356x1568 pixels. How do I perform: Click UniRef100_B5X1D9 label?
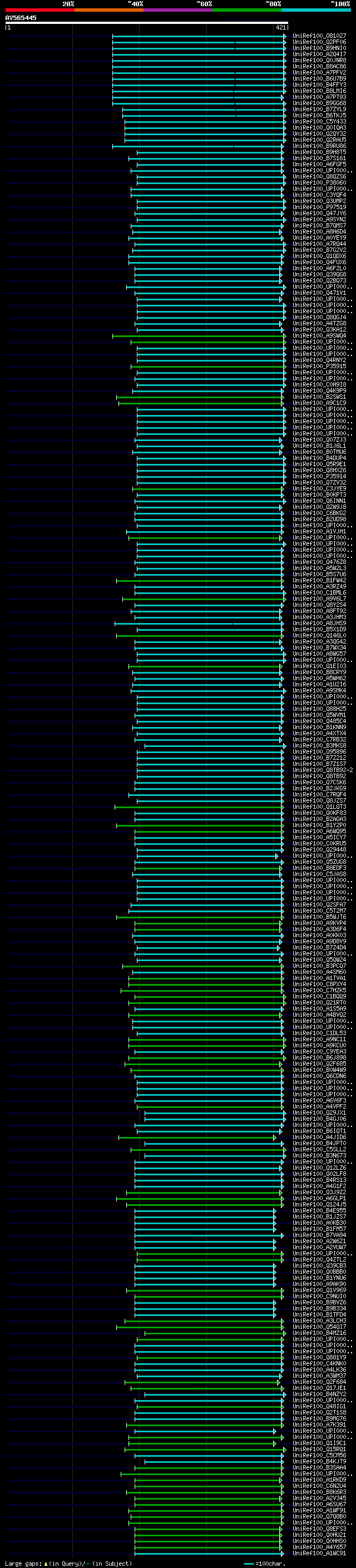pos(319,630)
